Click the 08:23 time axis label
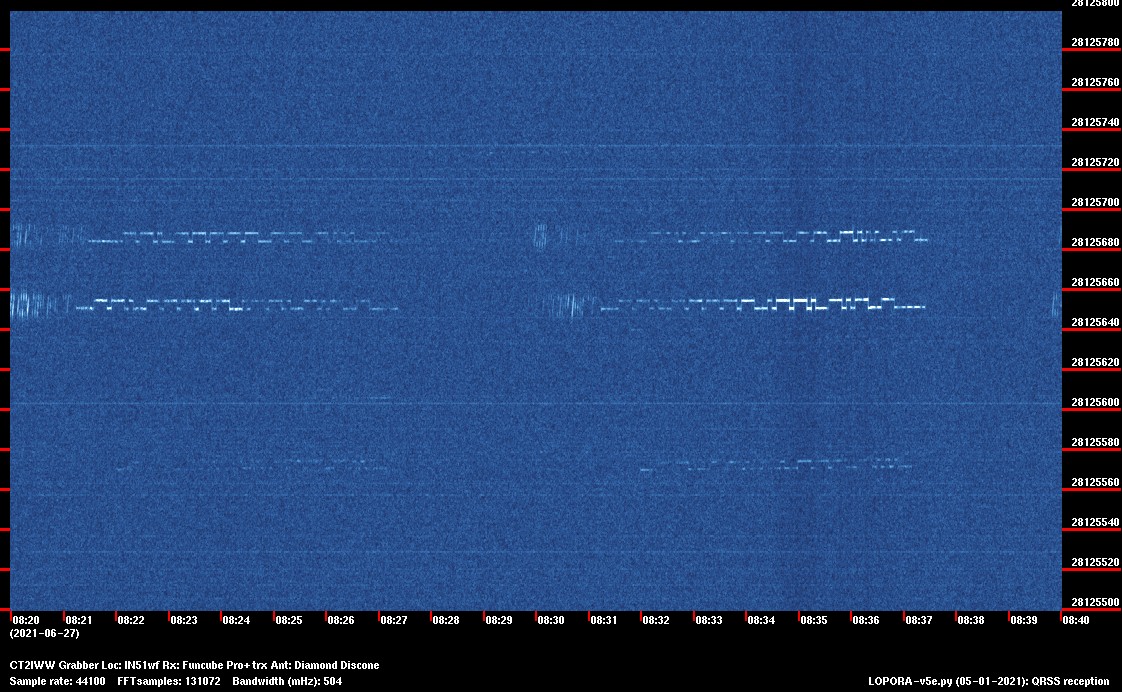 184,620
